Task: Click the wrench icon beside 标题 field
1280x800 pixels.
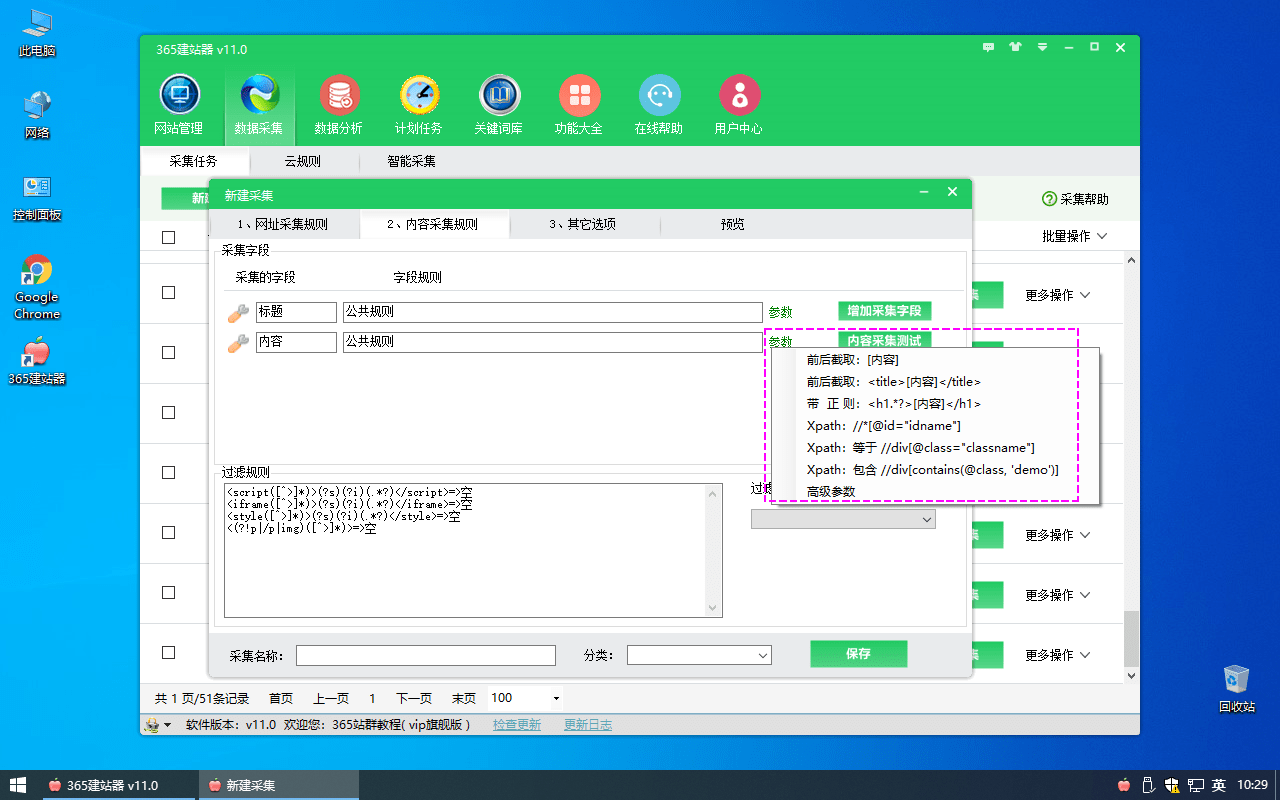Action: click(x=238, y=313)
